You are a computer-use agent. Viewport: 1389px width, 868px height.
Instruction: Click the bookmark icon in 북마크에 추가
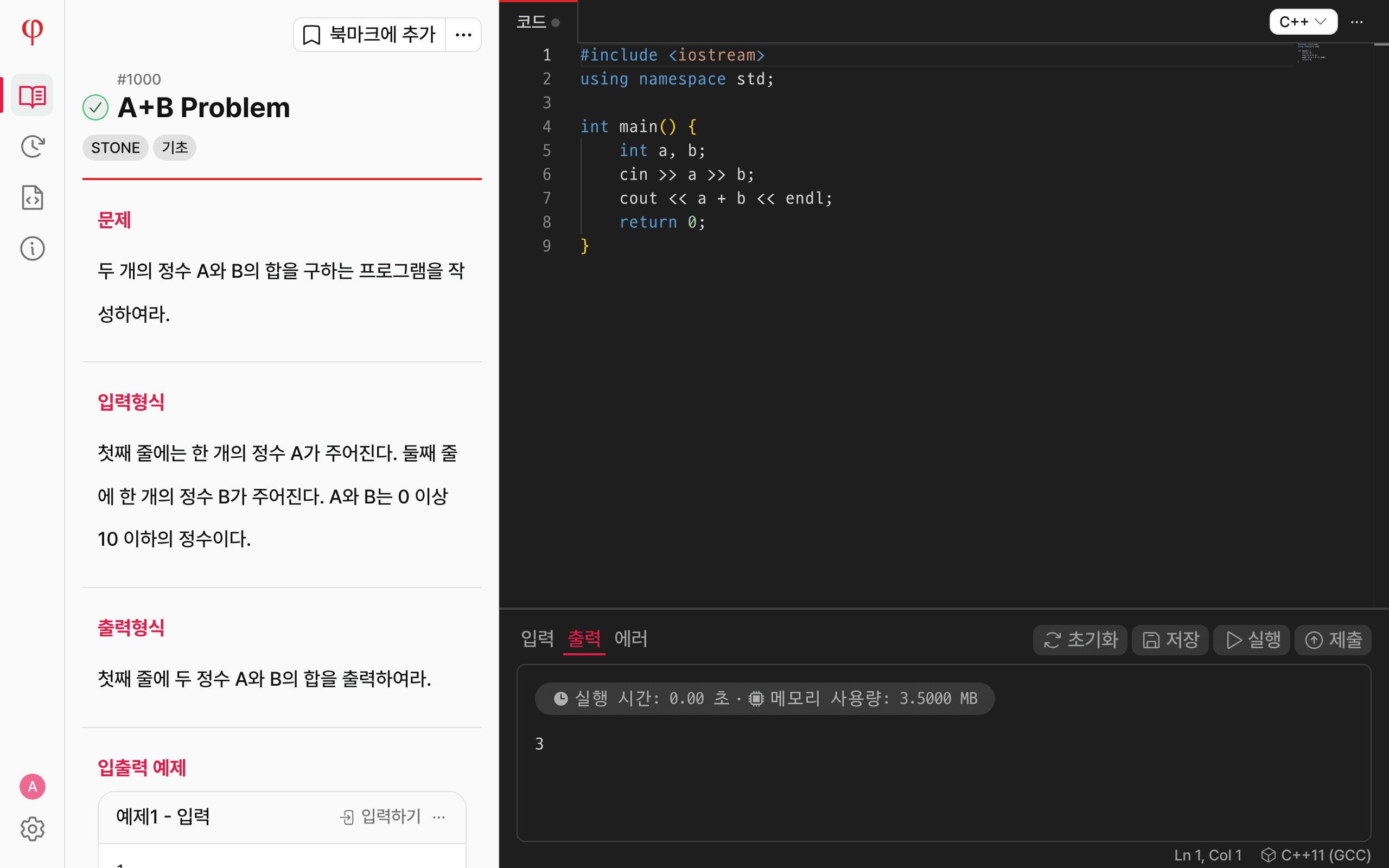coord(311,35)
